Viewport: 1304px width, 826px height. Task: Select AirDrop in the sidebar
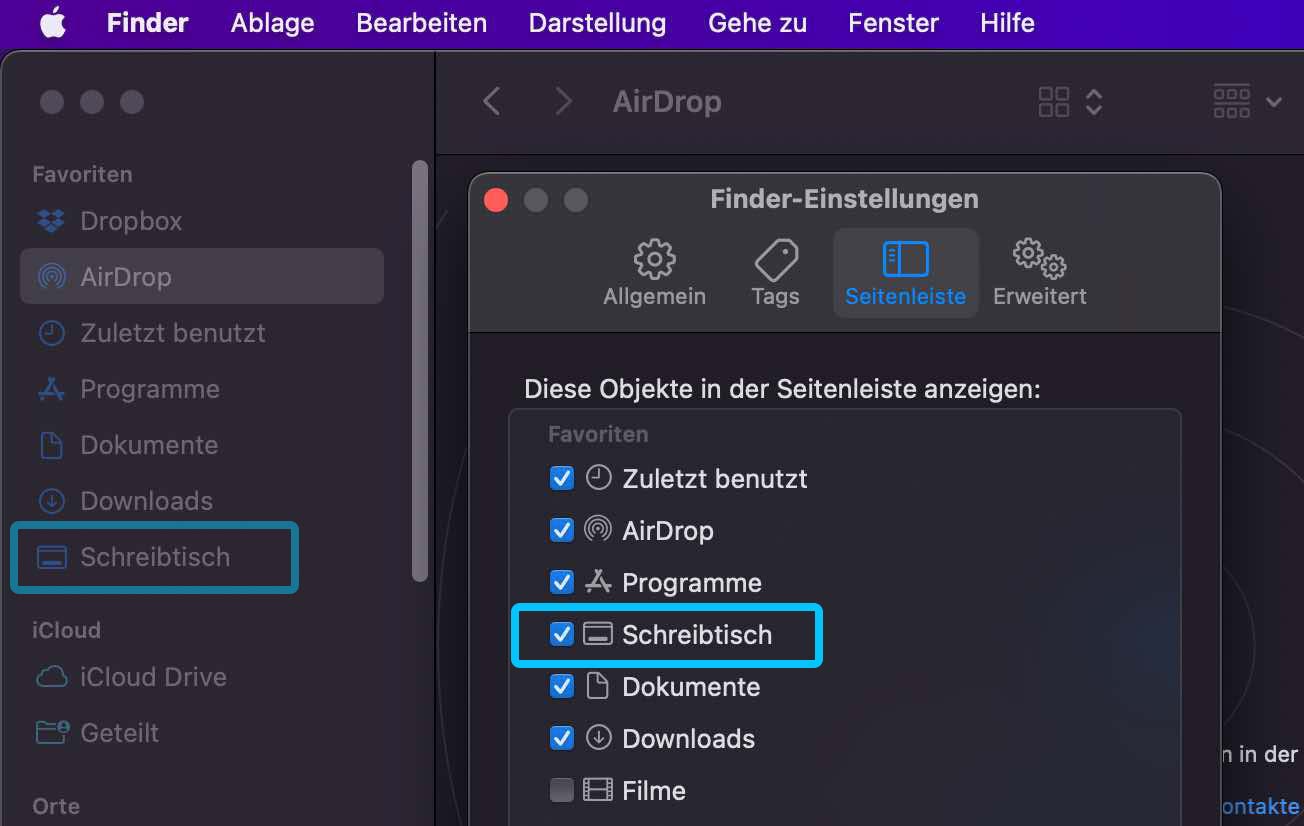(202, 276)
